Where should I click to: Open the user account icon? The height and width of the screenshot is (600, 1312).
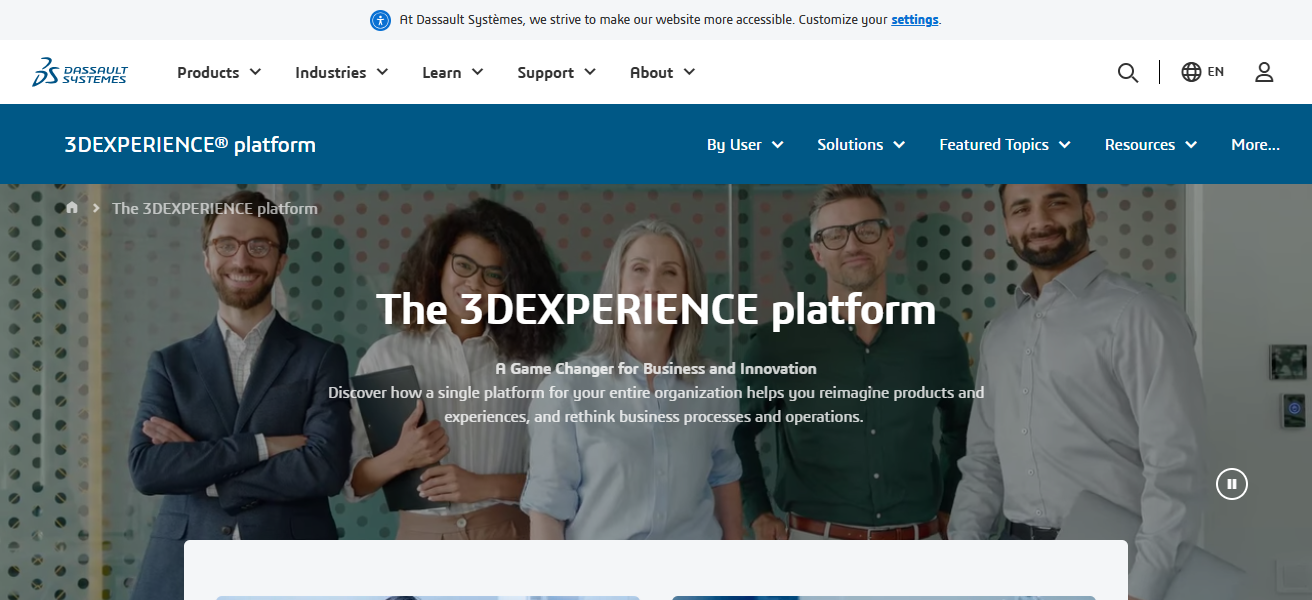[1264, 72]
